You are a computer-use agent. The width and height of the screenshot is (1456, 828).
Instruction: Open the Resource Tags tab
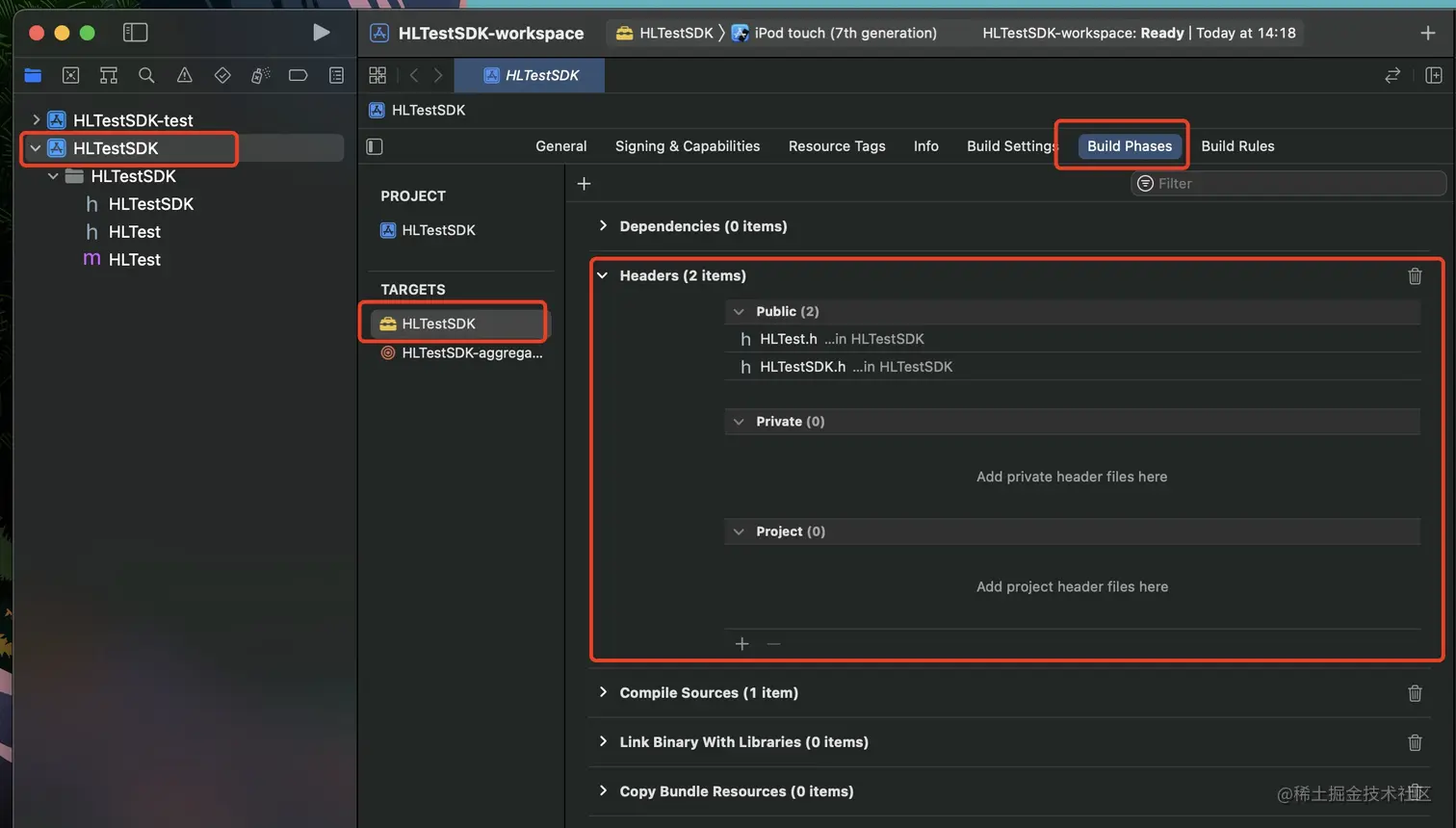click(837, 146)
